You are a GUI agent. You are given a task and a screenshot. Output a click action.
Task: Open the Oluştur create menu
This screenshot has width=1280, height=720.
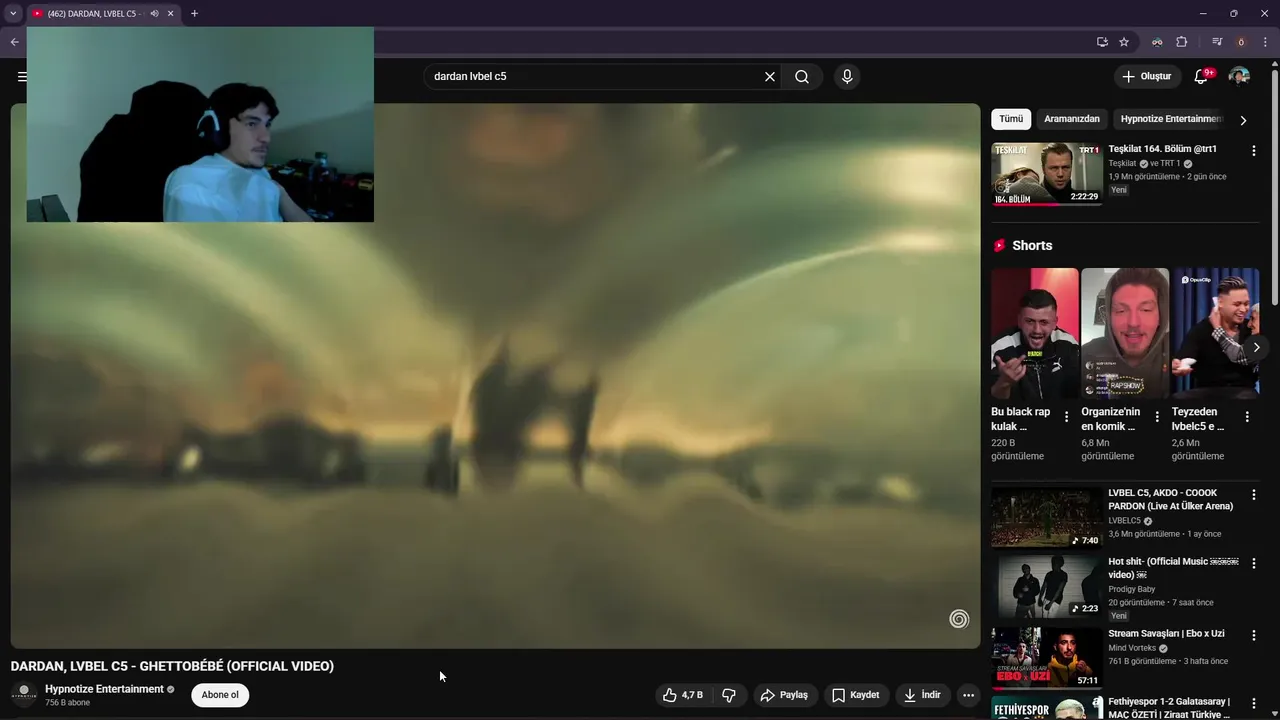point(1147,77)
